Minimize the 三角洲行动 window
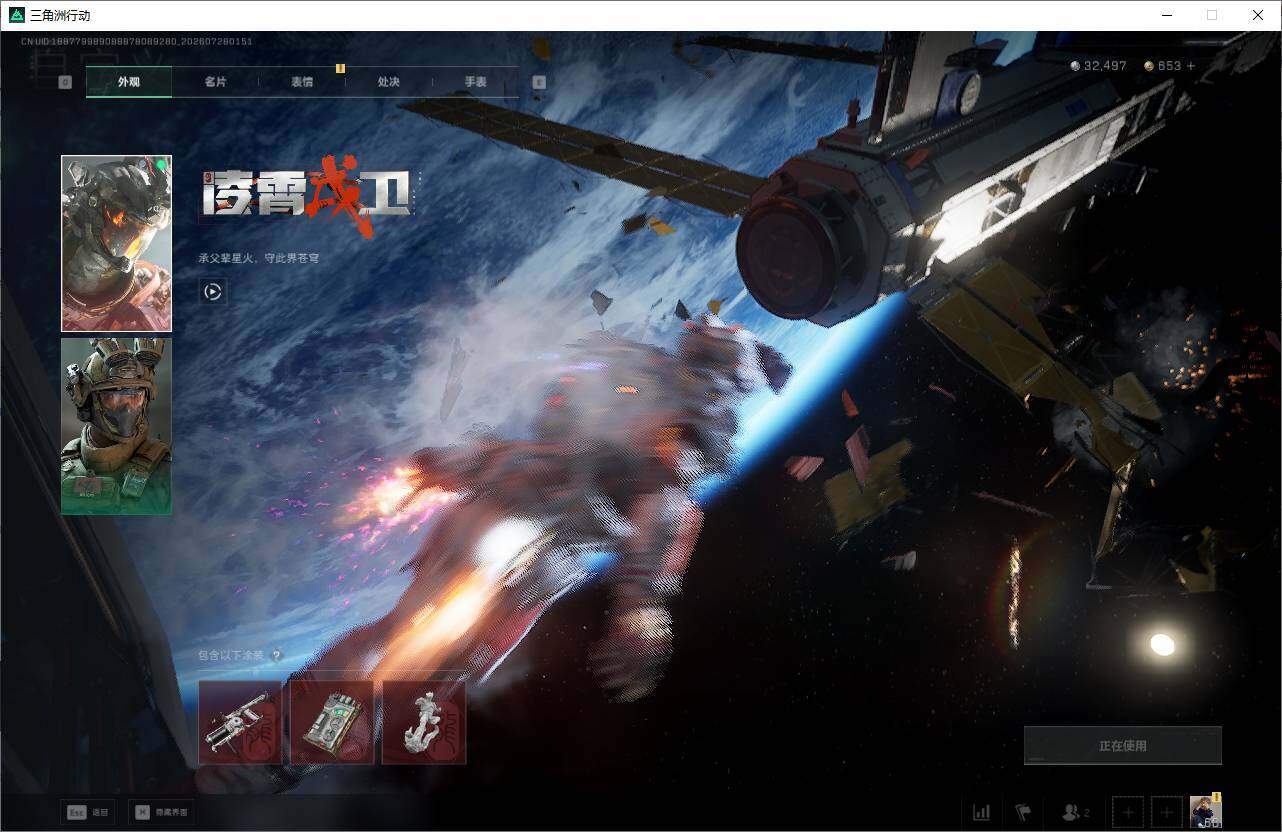The width and height of the screenshot is (1282, 832). (x=1167, y=15)
